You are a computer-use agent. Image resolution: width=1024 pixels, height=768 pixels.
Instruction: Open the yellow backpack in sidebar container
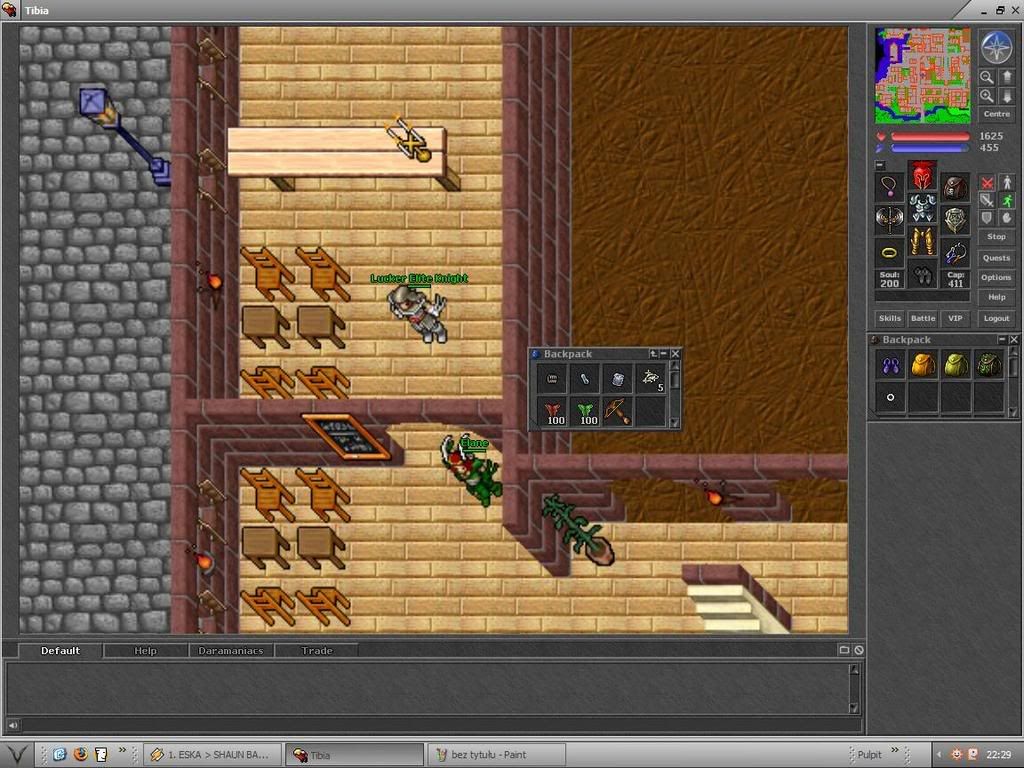click(923, 365)
